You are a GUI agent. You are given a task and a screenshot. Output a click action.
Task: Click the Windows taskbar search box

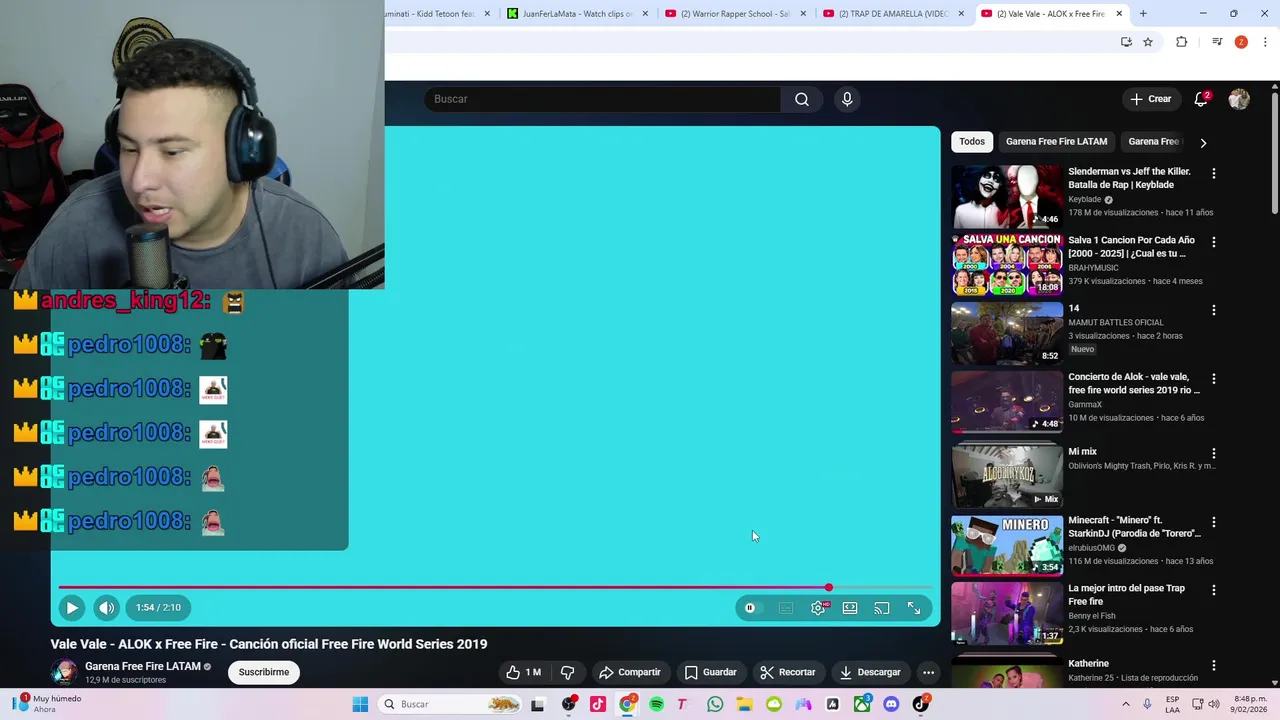pos(452,704)
